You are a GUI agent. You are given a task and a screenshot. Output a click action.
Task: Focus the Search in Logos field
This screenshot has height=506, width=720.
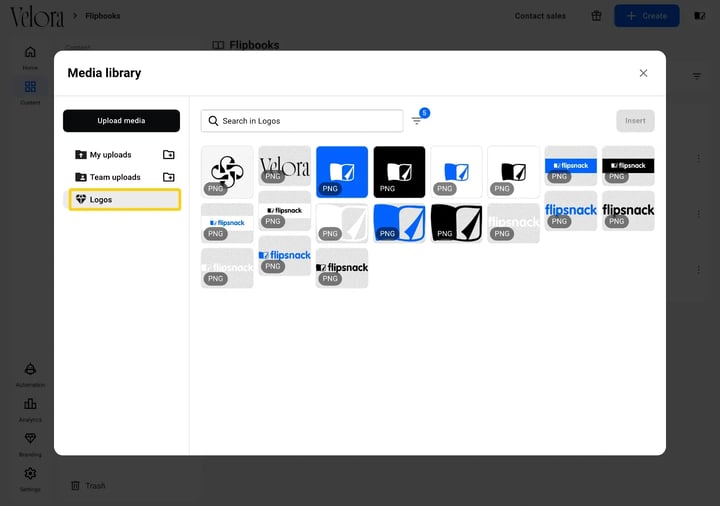[302, 121]
